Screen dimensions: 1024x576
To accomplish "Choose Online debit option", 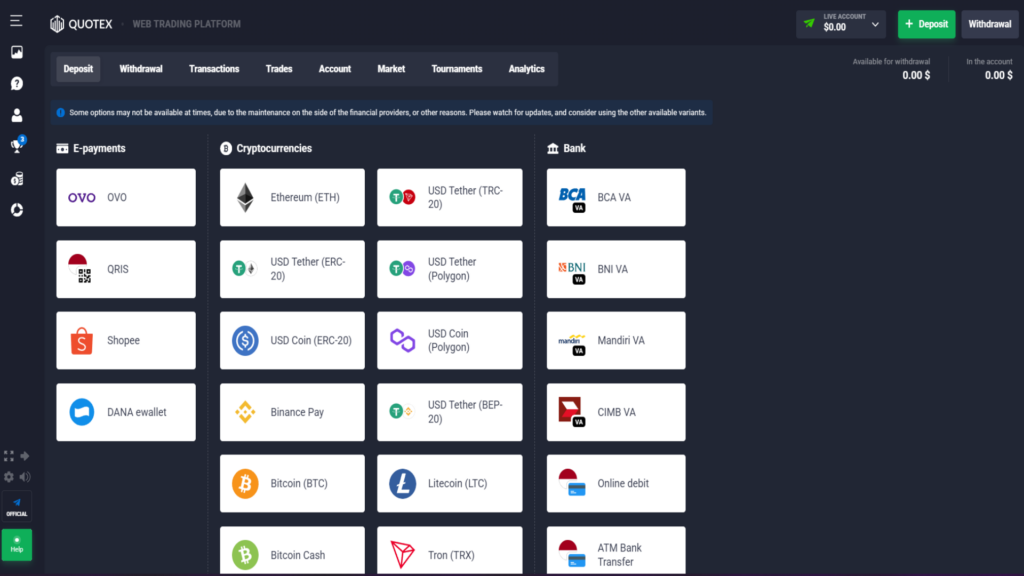I will point(616,483).
